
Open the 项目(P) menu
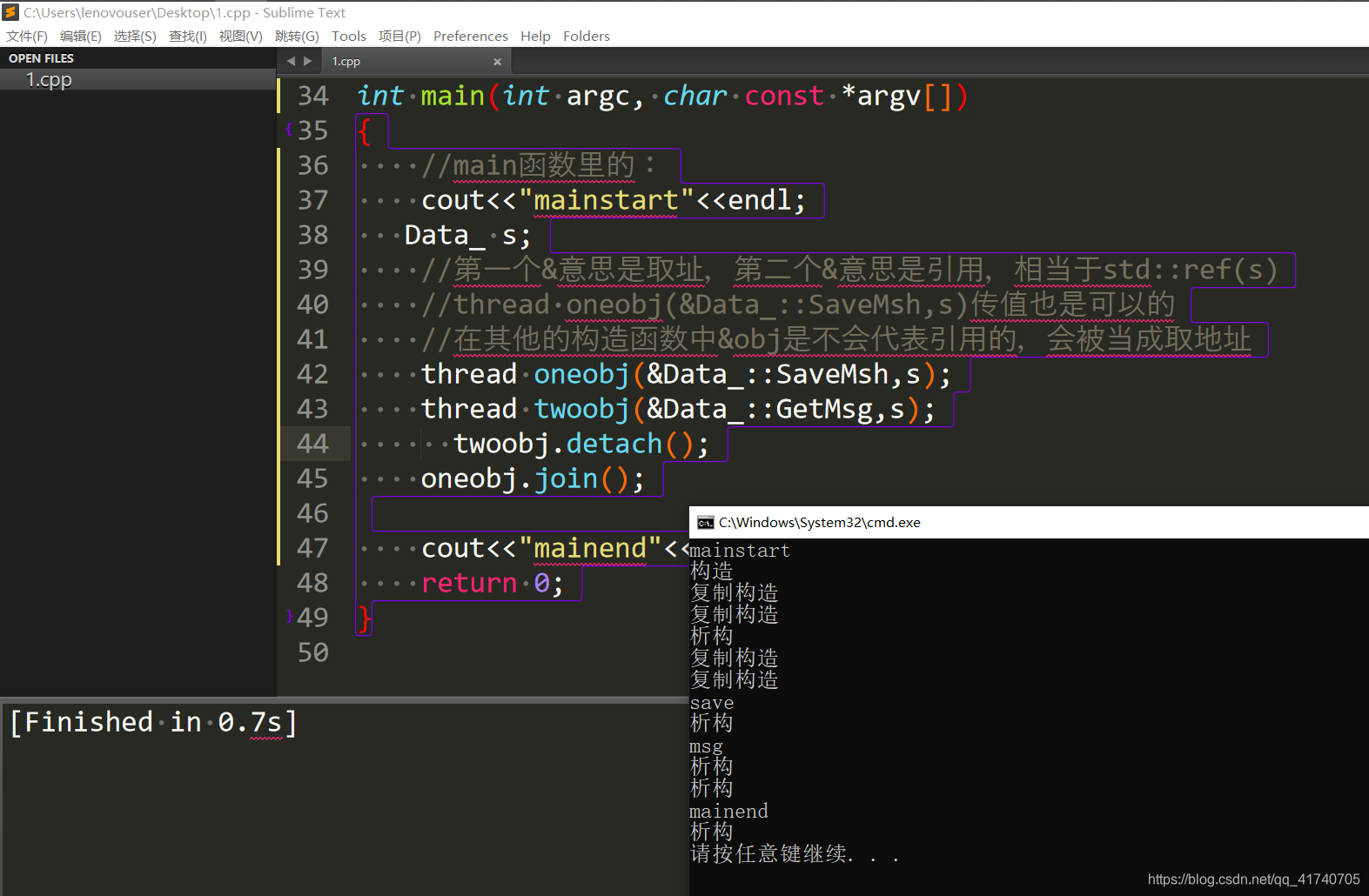point(399,36)
